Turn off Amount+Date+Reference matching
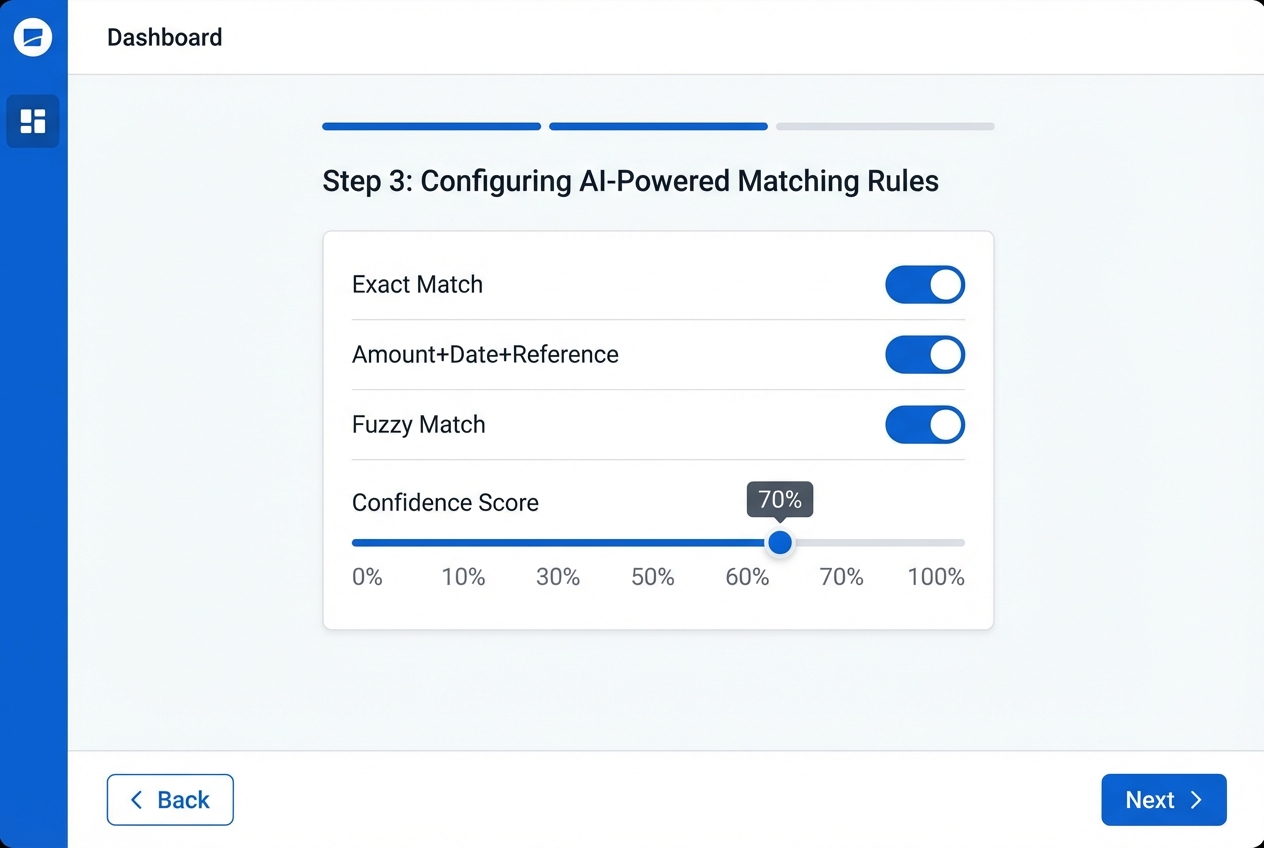 (x=924, y=354)
